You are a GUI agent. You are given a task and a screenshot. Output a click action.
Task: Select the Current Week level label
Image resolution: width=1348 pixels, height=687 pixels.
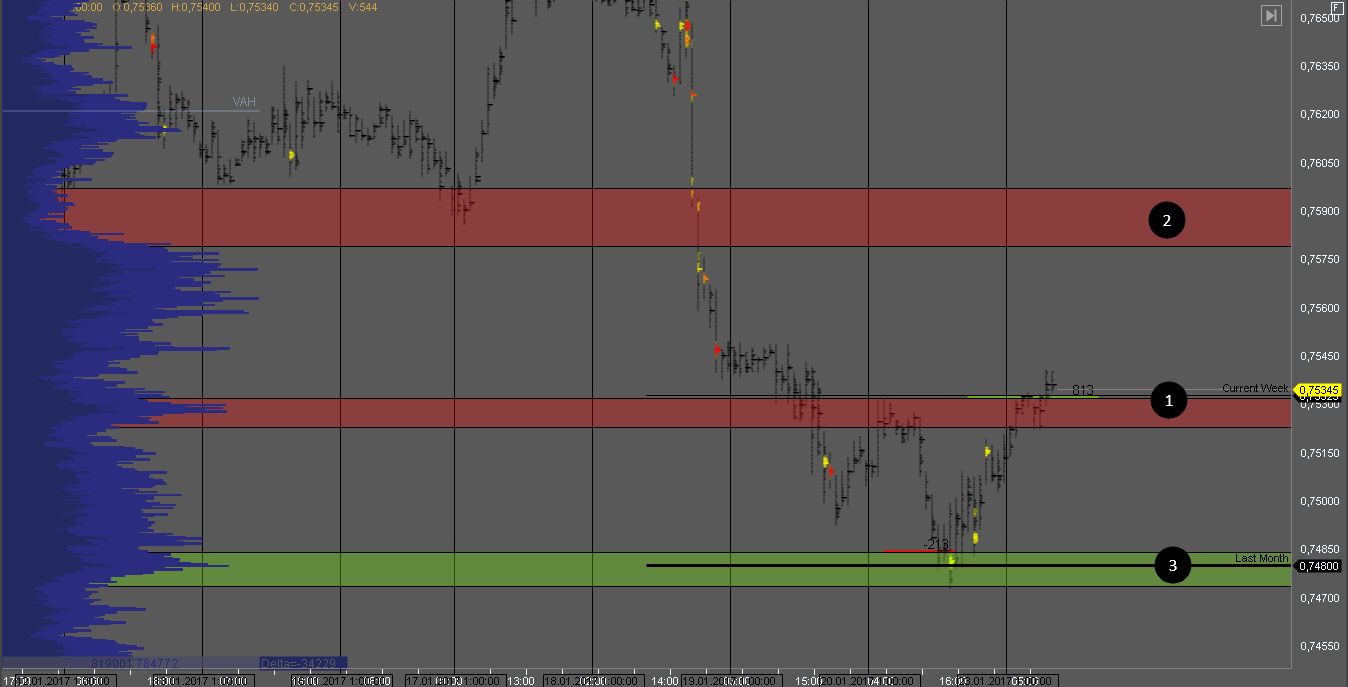pos(1255,388)
